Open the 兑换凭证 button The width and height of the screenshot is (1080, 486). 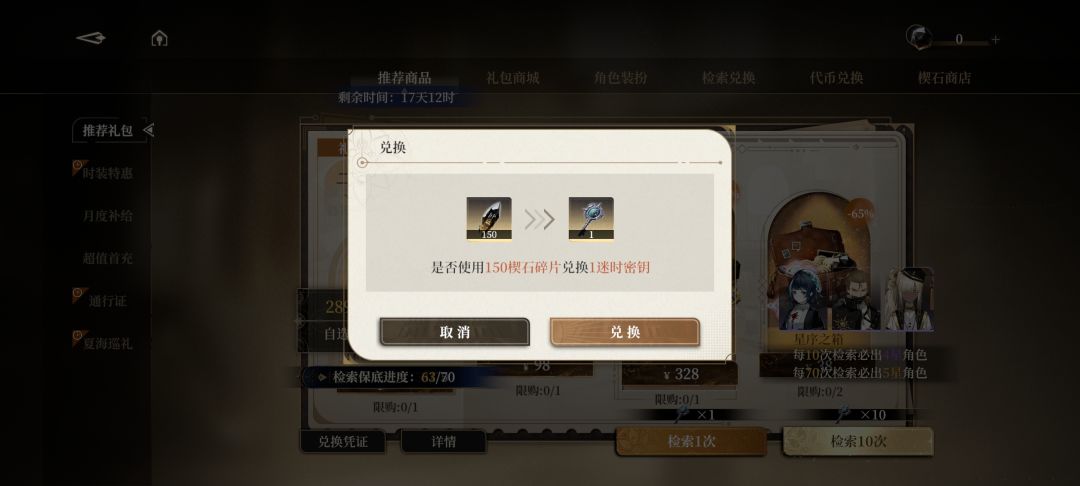(x=342, y=441)
